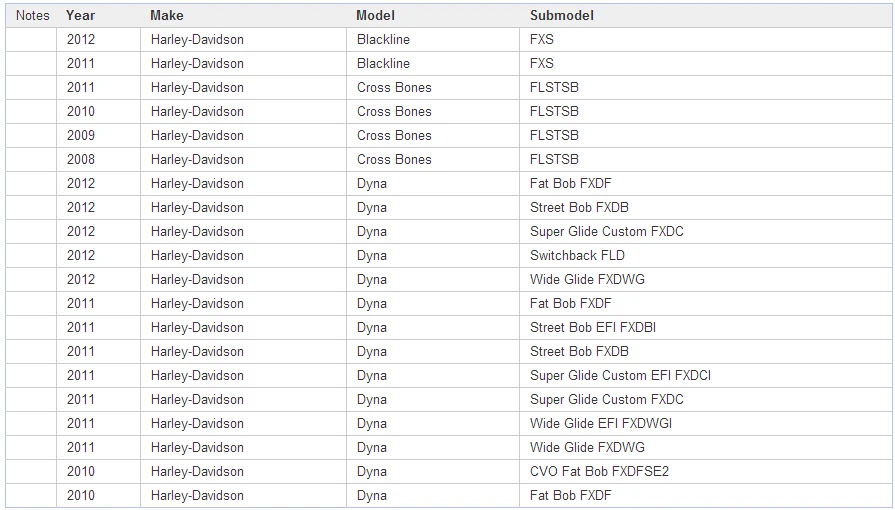Click the Notes cell of the 2012 Switchback row
This screenshot has width=895, height=510.
pos(31,255)
